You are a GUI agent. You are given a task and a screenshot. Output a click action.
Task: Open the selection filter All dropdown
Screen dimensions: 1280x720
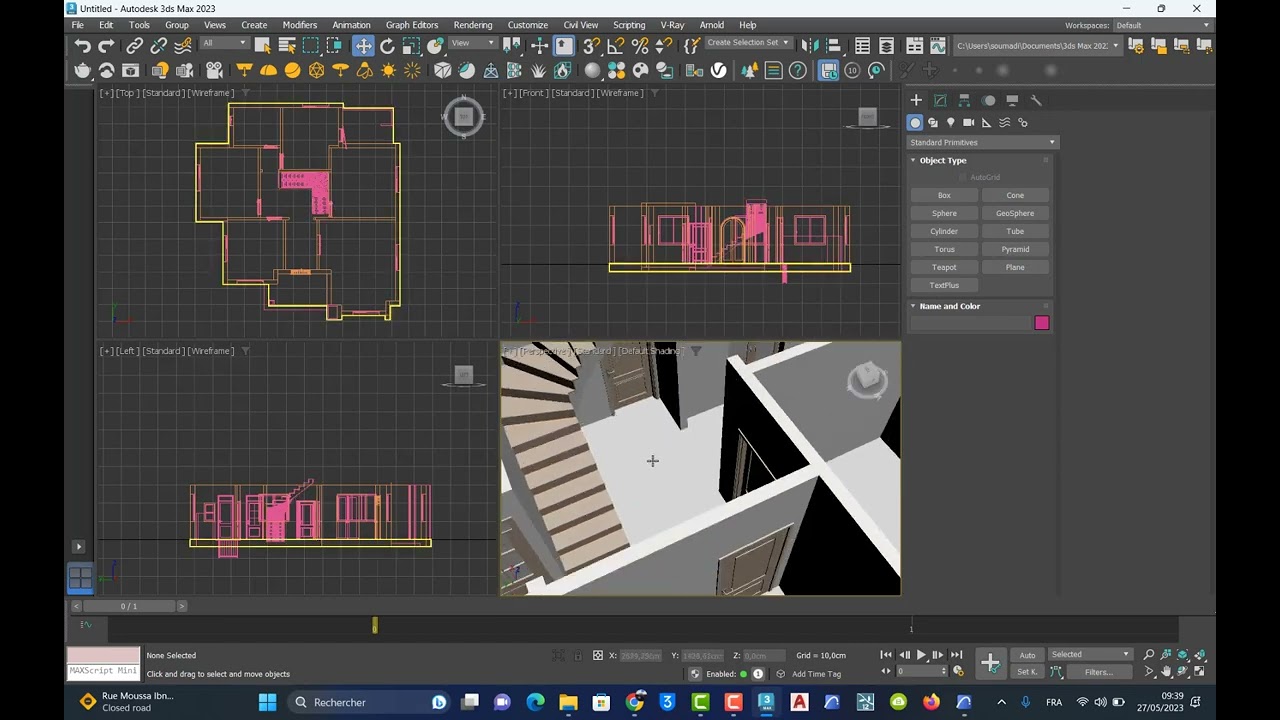tap(224, 43)
